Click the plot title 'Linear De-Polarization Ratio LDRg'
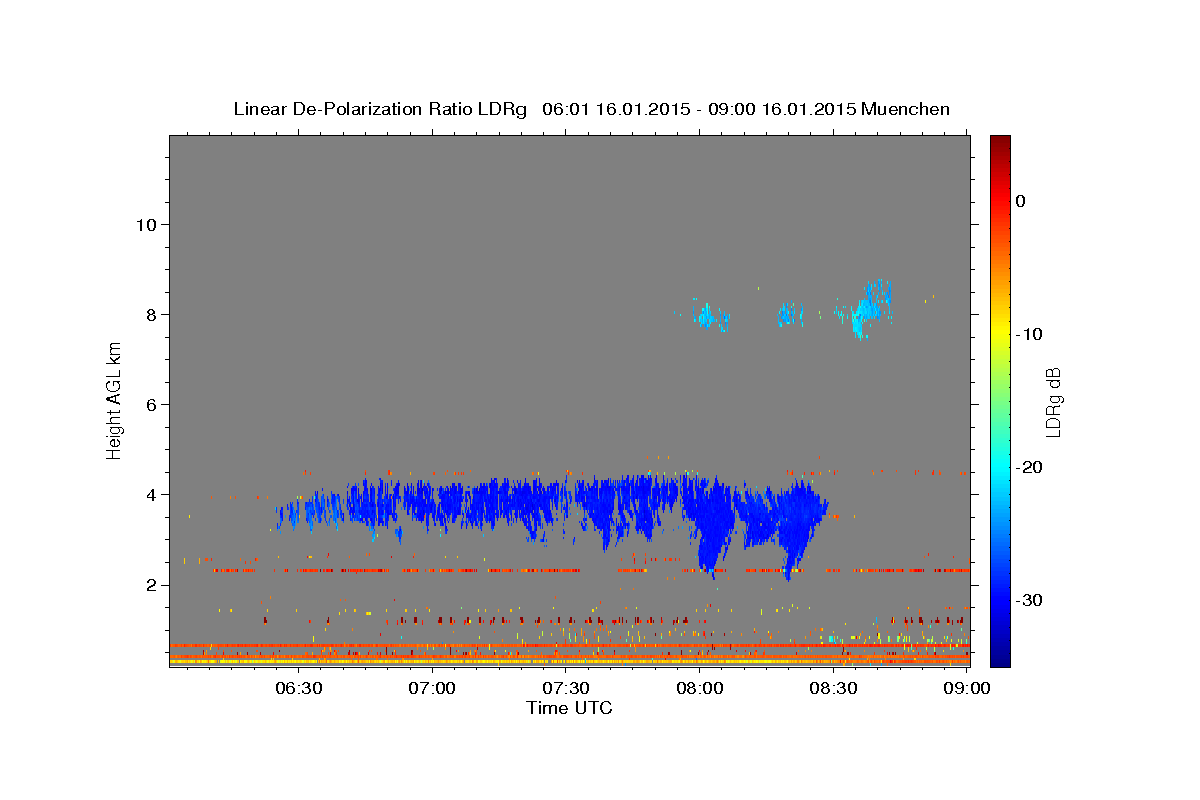This screenshot has width=1200, height=800. pos(380,109)
